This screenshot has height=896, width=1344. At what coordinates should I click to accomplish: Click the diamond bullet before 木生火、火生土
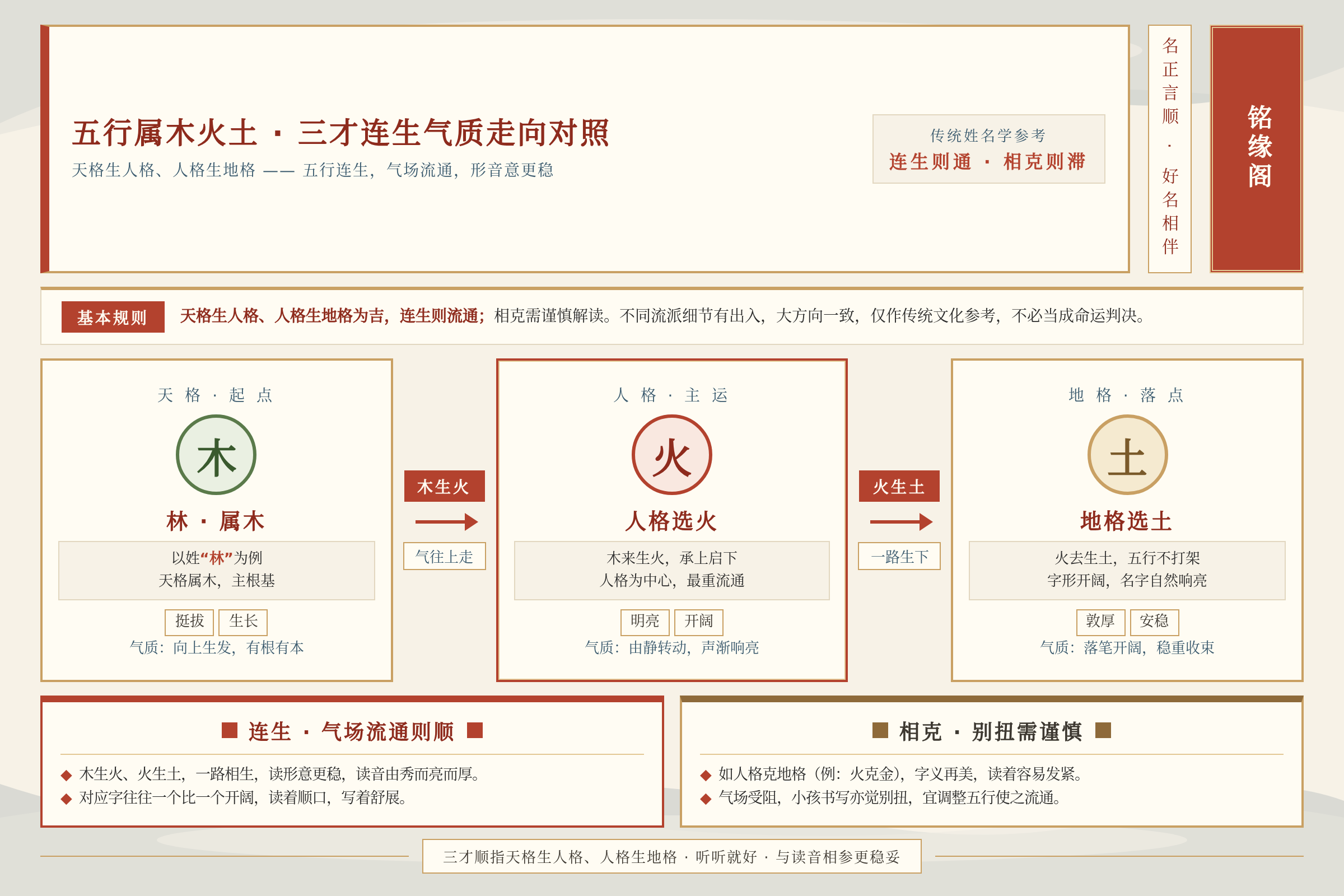[x=66, y=776]
